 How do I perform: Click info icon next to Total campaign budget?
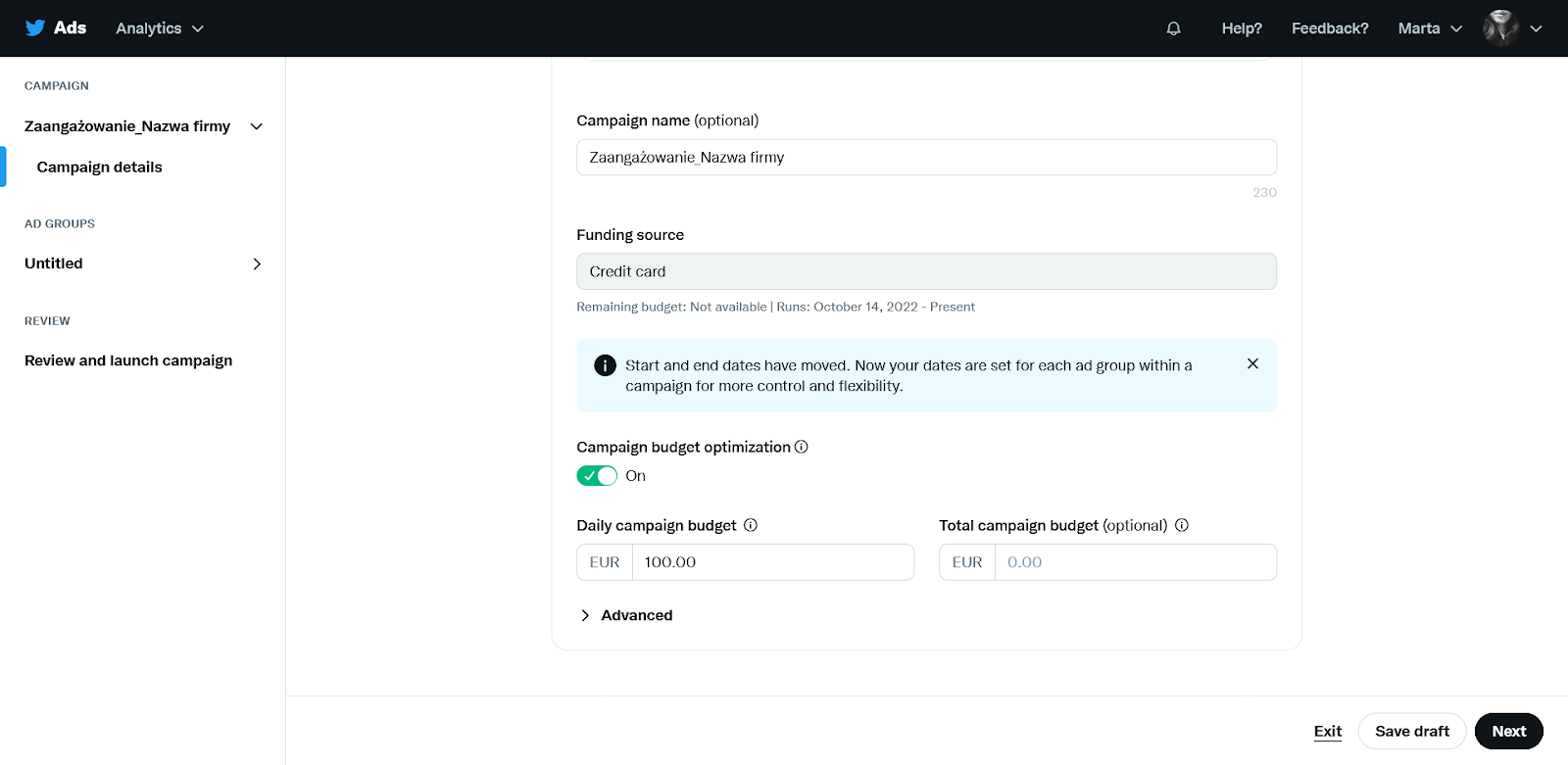(1182, 525)
